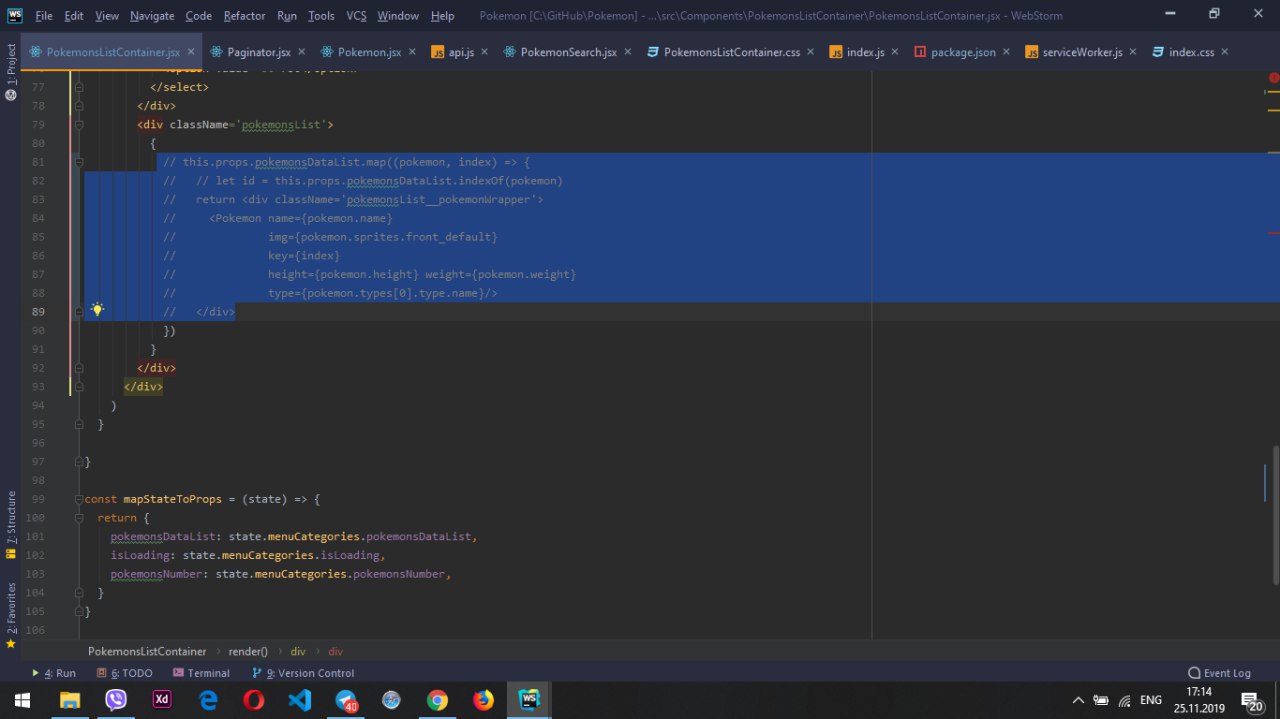Open the Terminal tool window

[201, 673]
